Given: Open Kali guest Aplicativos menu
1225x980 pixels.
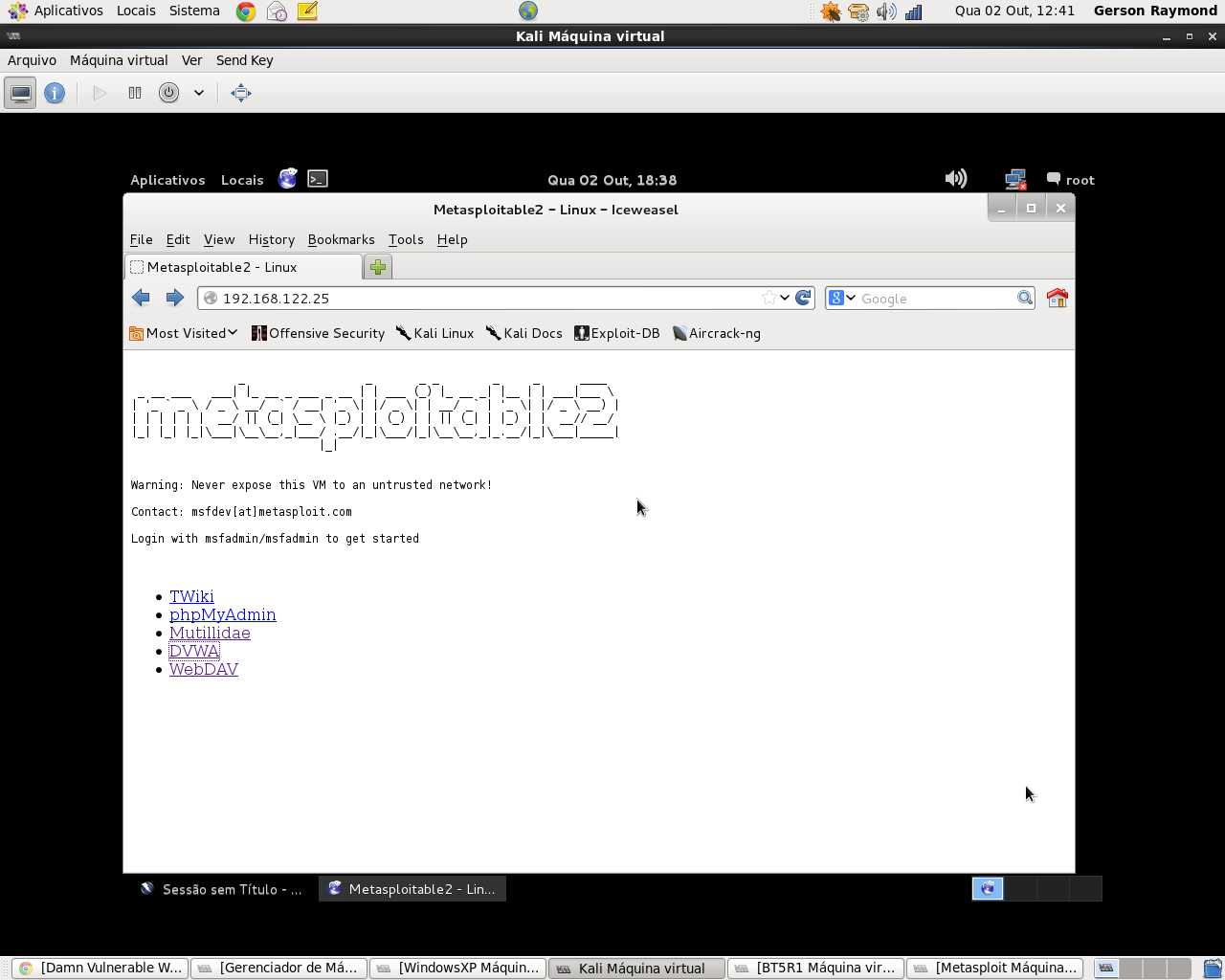Looking at the screenshot, I should click(167, 180).
